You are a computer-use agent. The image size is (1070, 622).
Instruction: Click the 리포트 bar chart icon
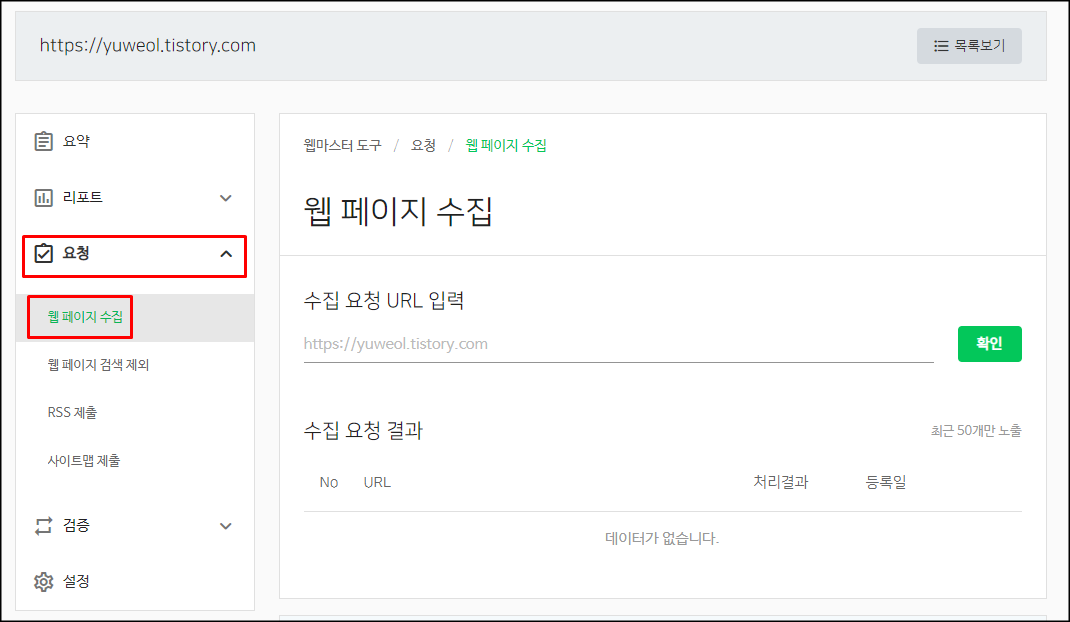[44, 198]
